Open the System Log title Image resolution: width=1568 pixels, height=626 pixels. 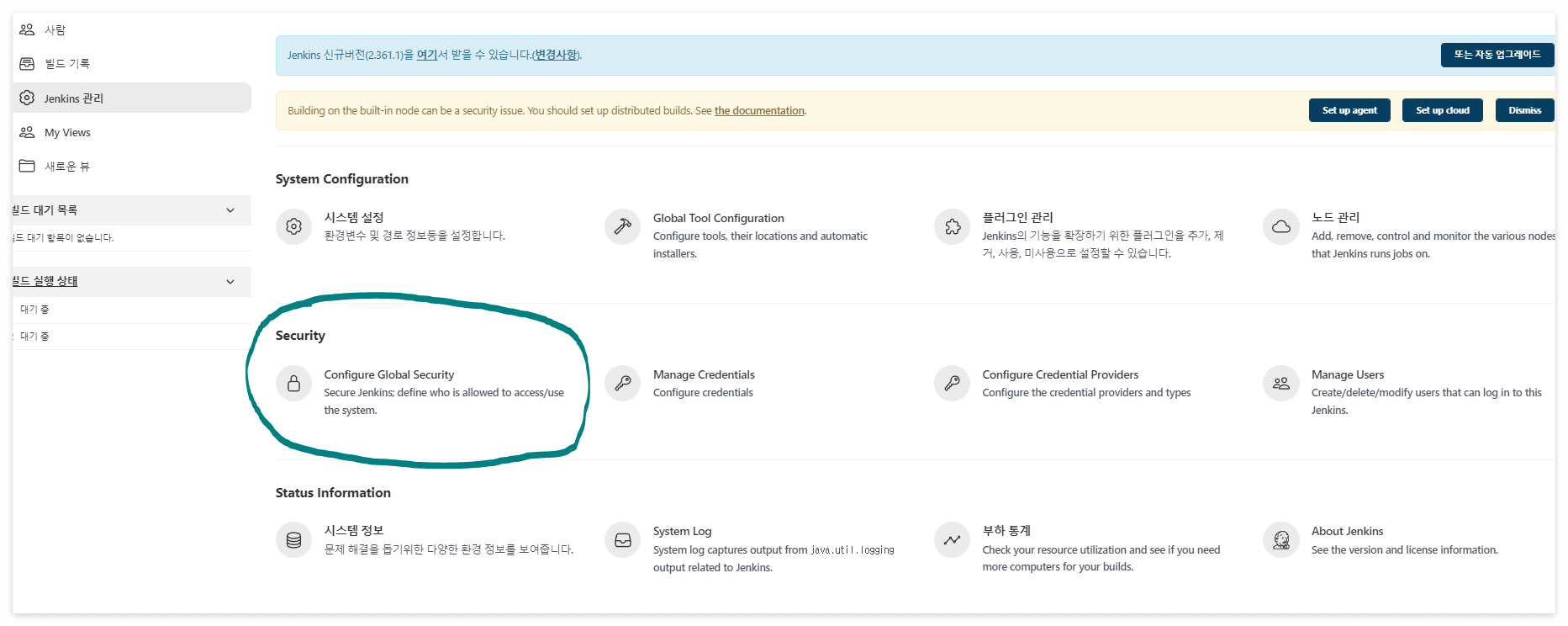[x=682, y=531]
